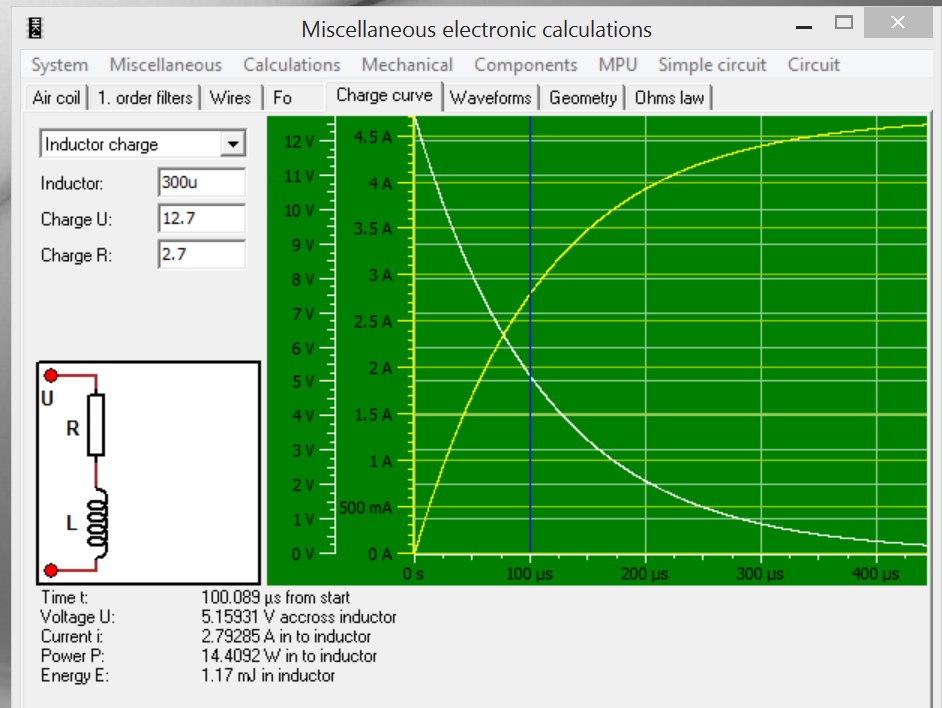The image size is (942, 708).
Task: Show the Geometry tab
Action: point(583,98)
